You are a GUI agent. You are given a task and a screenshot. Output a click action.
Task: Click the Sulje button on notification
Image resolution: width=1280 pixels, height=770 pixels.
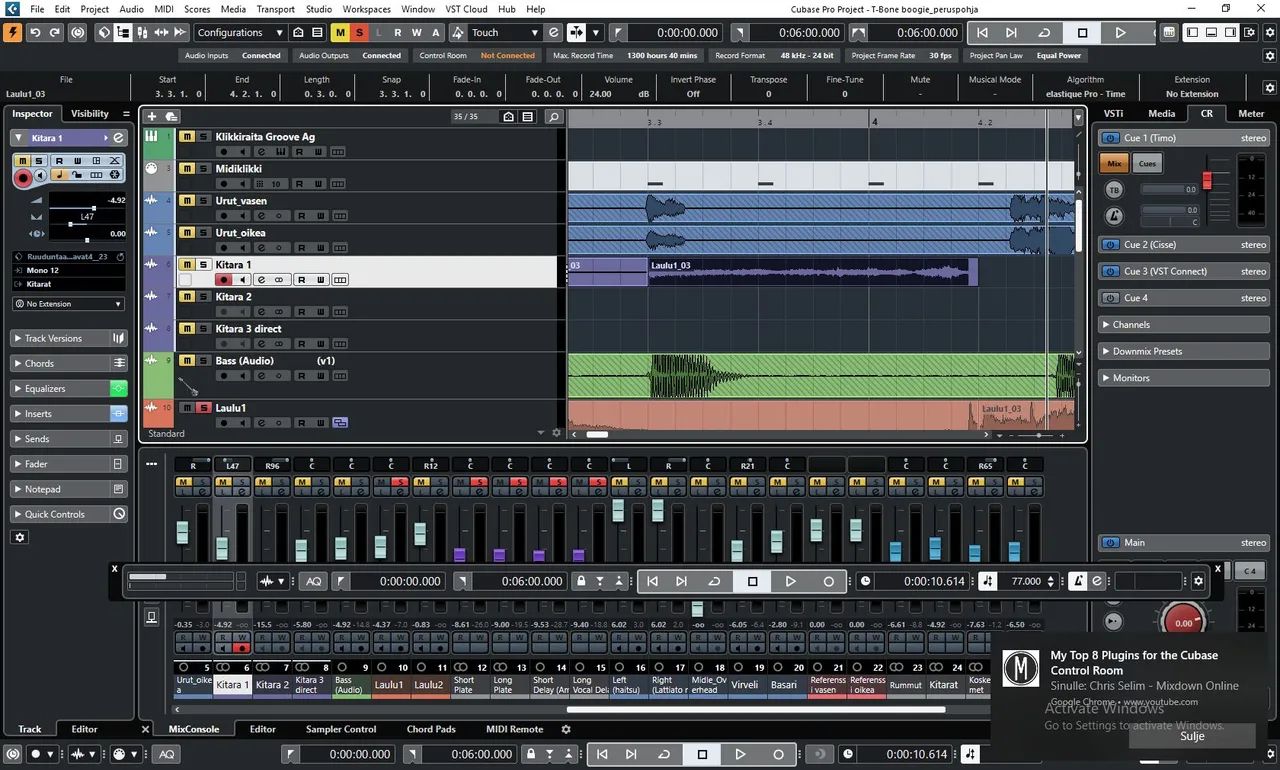click(1192, 736)
